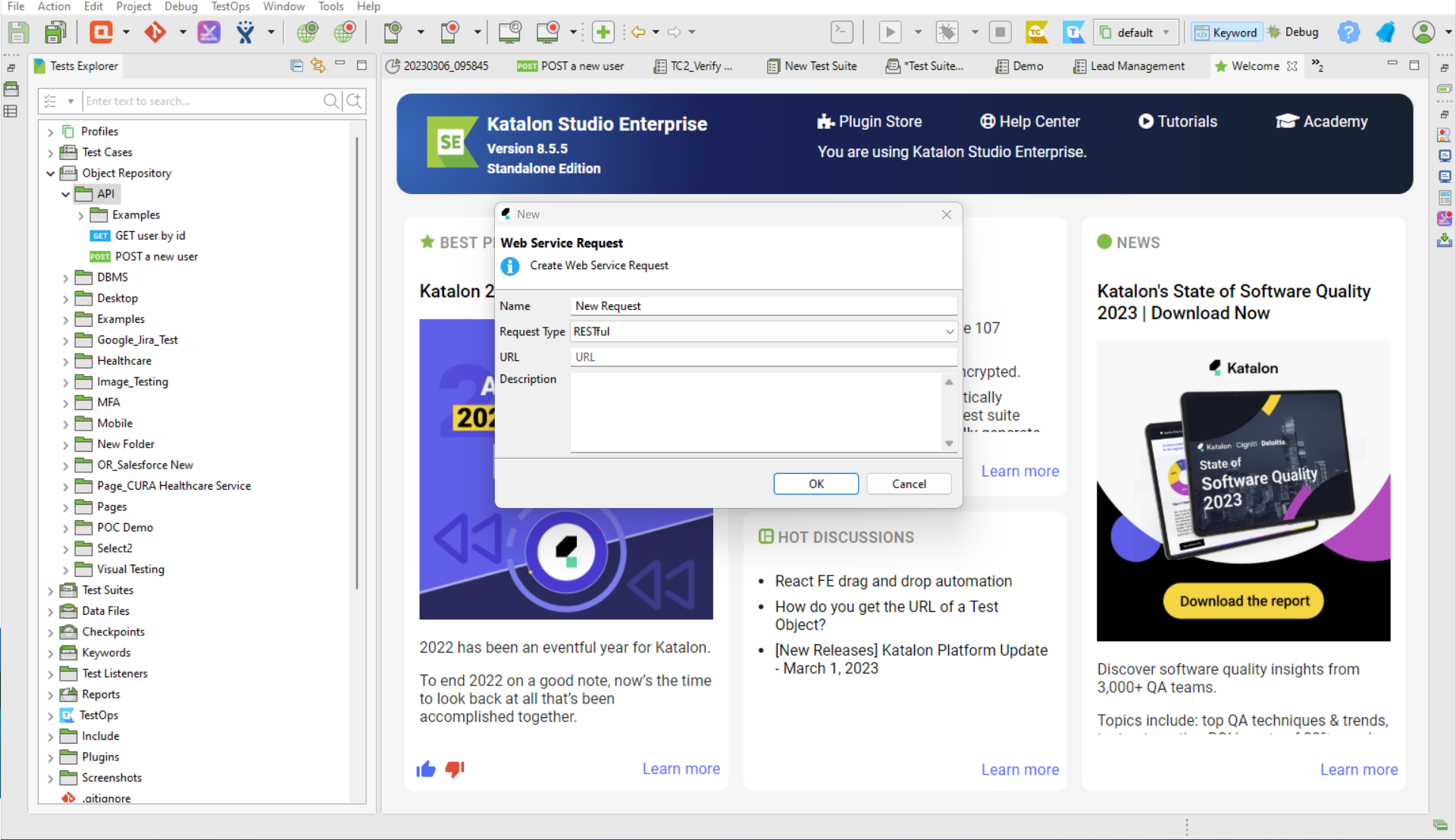Click the Debug bug run icon
1456x840 pixels.
(947, 32)
